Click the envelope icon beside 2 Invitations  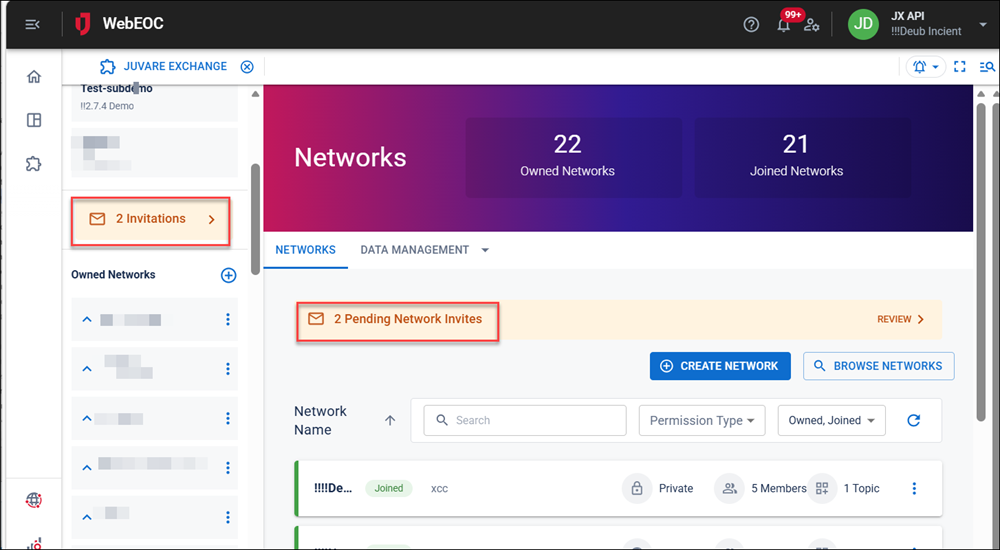97,219
